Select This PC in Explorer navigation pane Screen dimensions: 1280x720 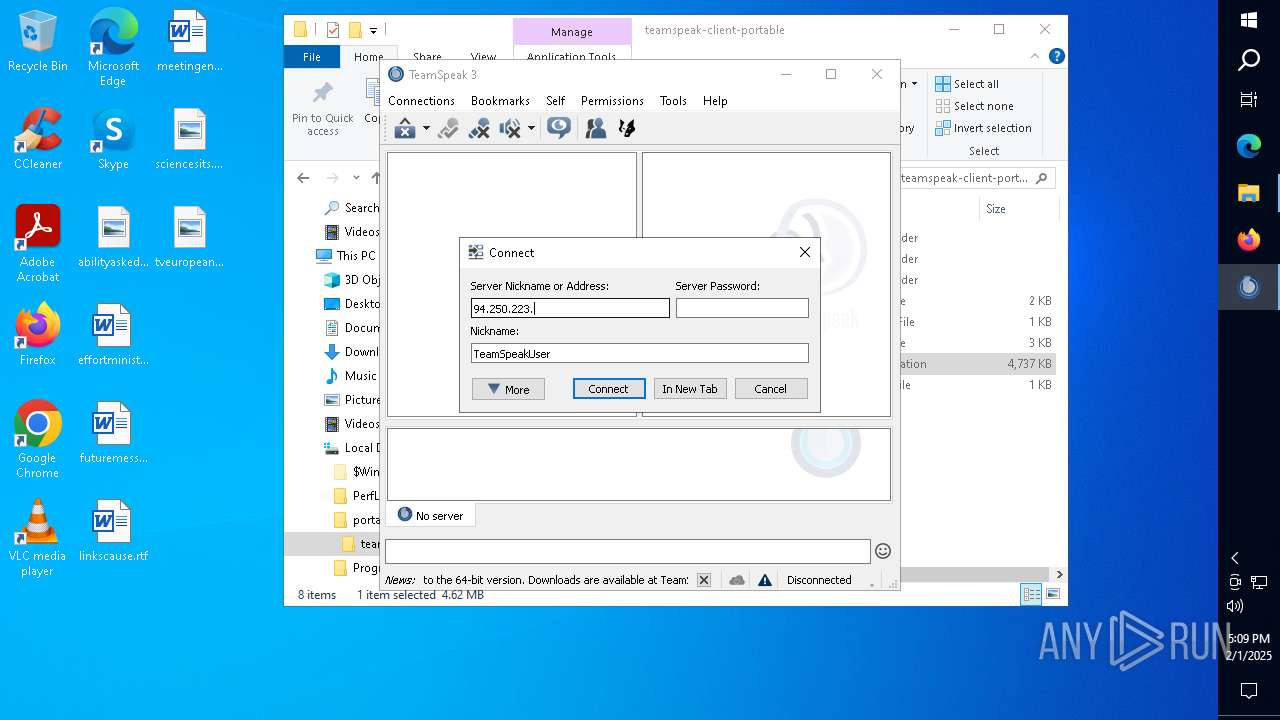(346, 256)
